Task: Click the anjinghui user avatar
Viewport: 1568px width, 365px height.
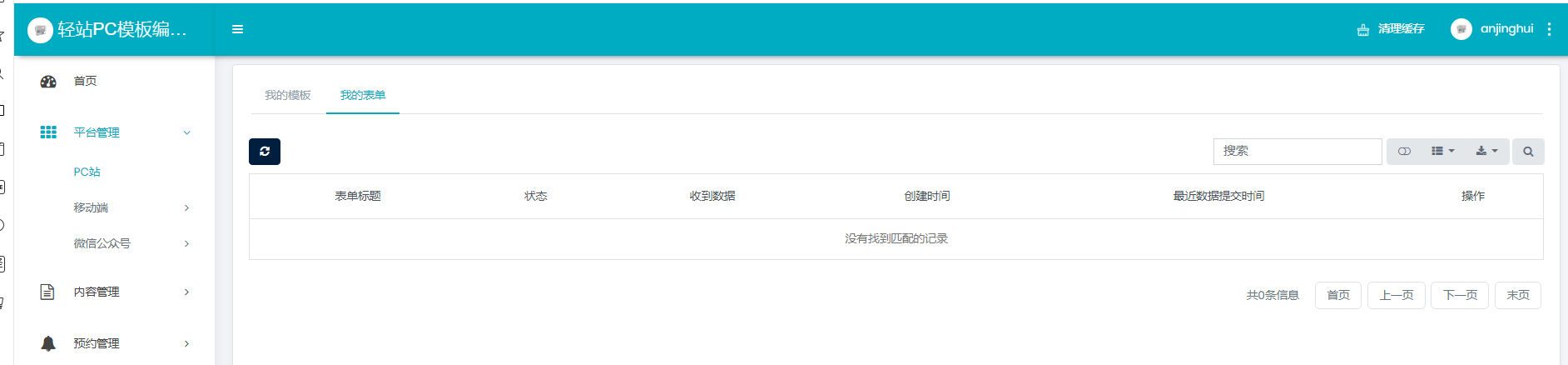Action: [x=1461, y=29]
